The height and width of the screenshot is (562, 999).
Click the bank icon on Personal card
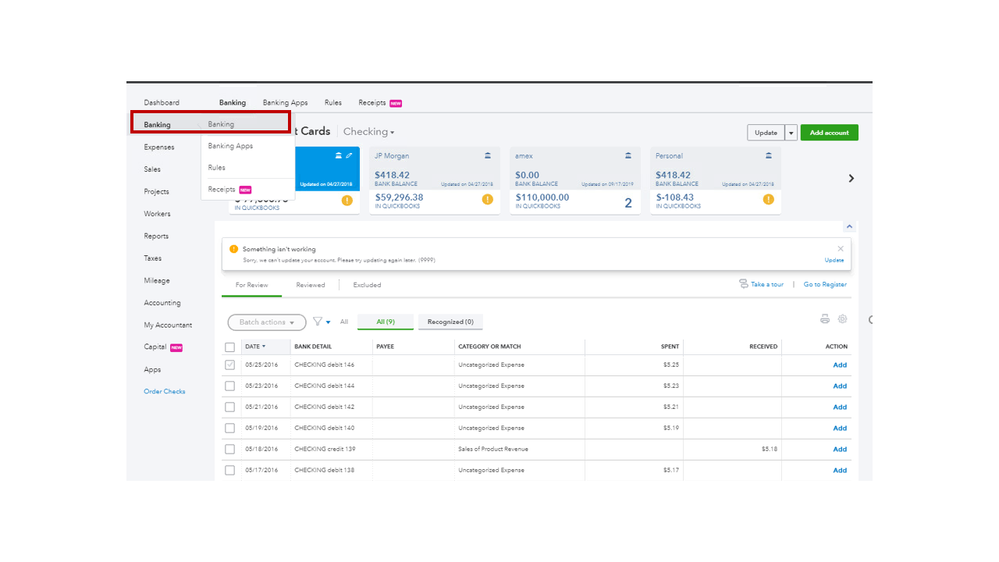coord(768,155)
